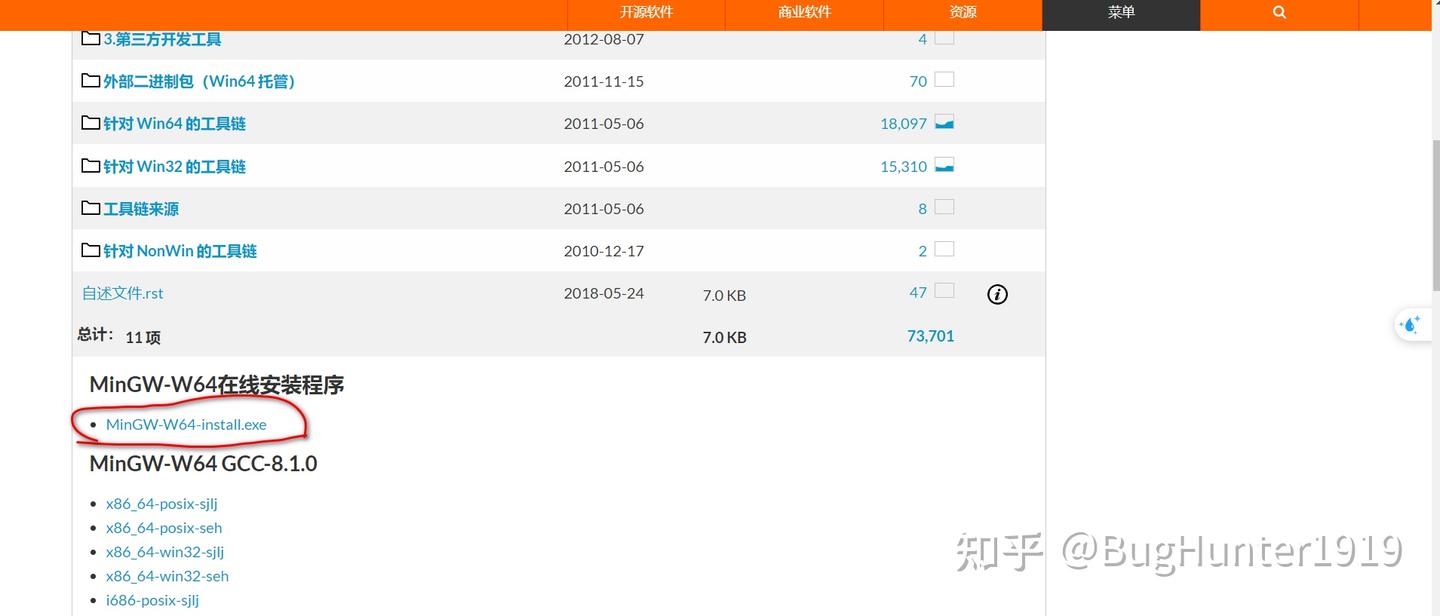Open the 资源 menu
Image resolution: width=1440 pixels, height=616 pixels.
point(962,13)
